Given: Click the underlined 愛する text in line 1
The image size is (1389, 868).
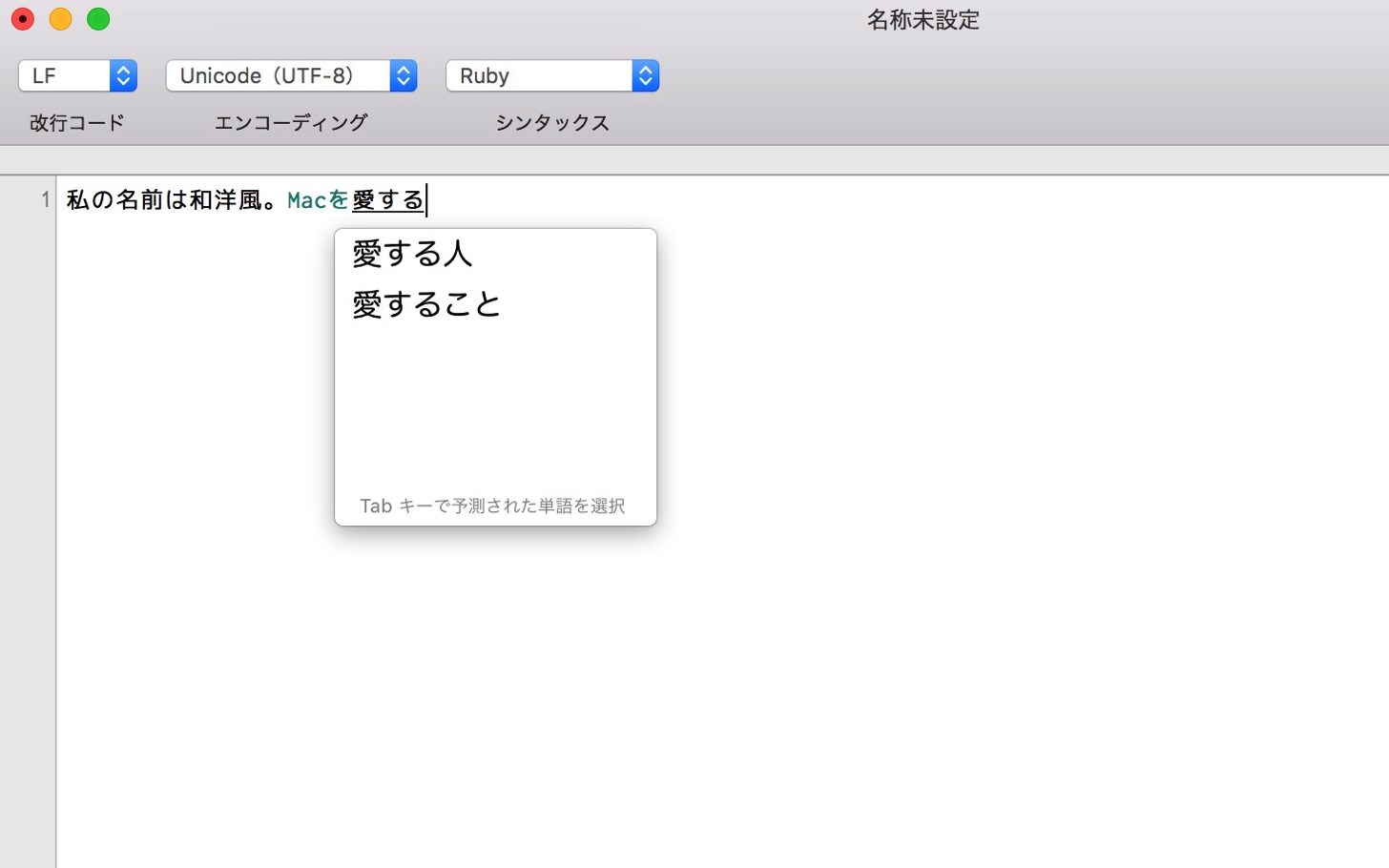Looking at the screenshot, I should click(387, 200).
